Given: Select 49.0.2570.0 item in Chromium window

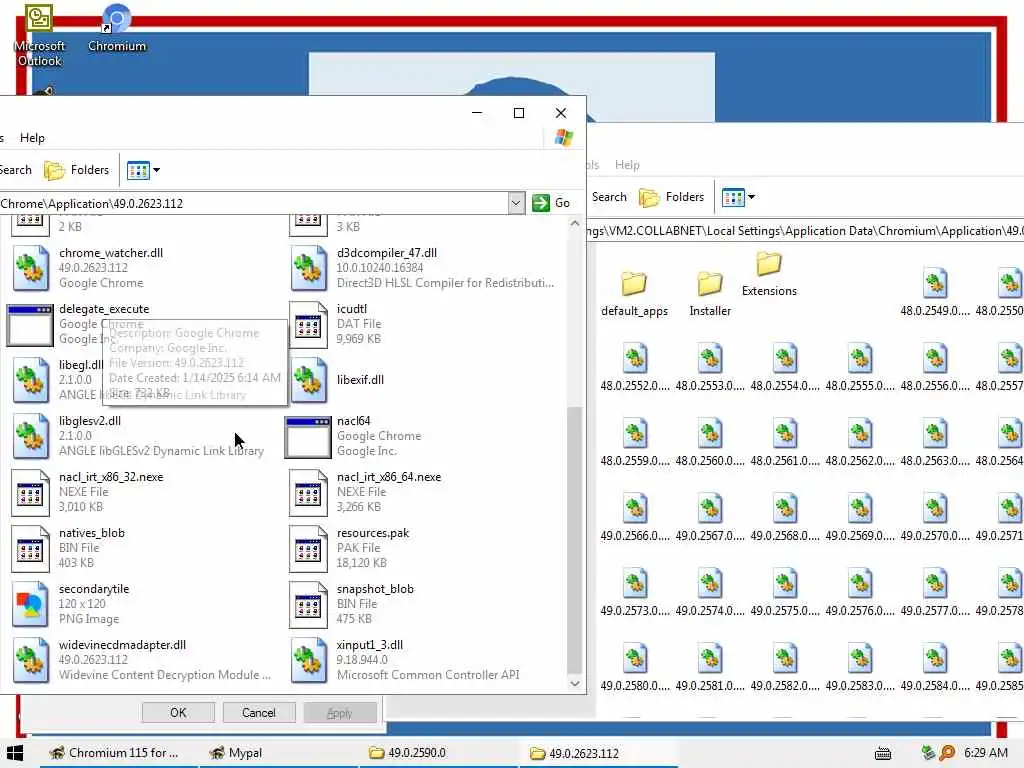Looking at the screenshot, I should [935, 517].
